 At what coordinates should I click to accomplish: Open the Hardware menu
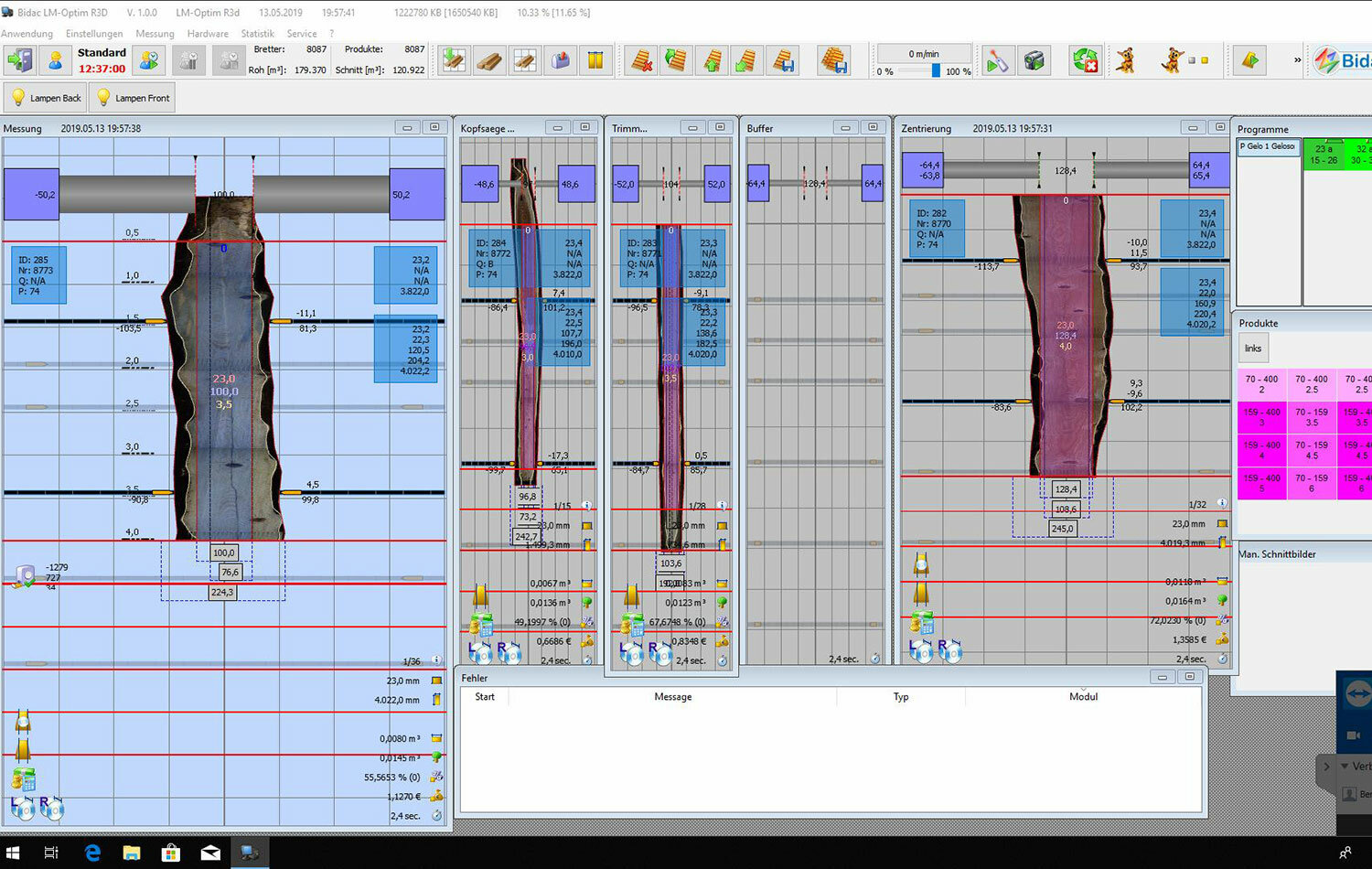(x=208, y=34)
